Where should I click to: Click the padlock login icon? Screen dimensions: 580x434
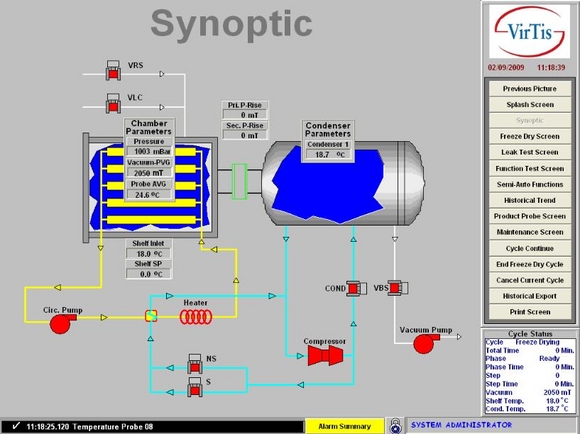395,426
